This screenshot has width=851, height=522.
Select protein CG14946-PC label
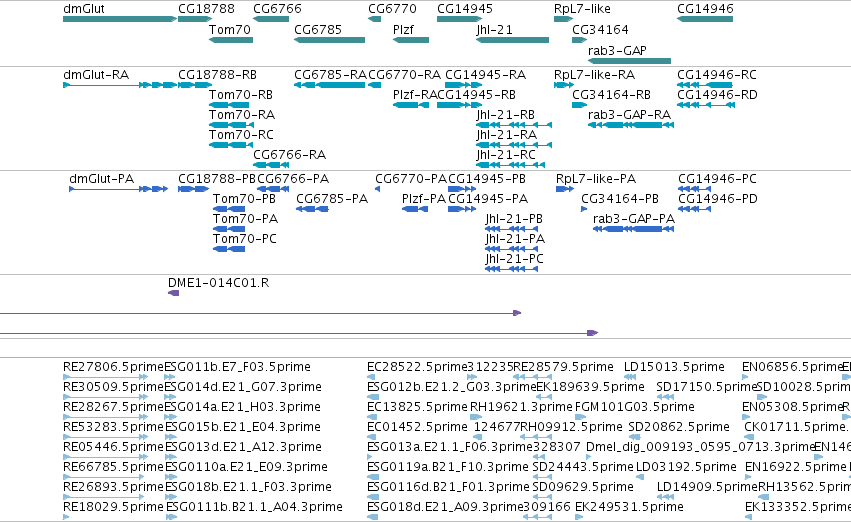(717, 179)
